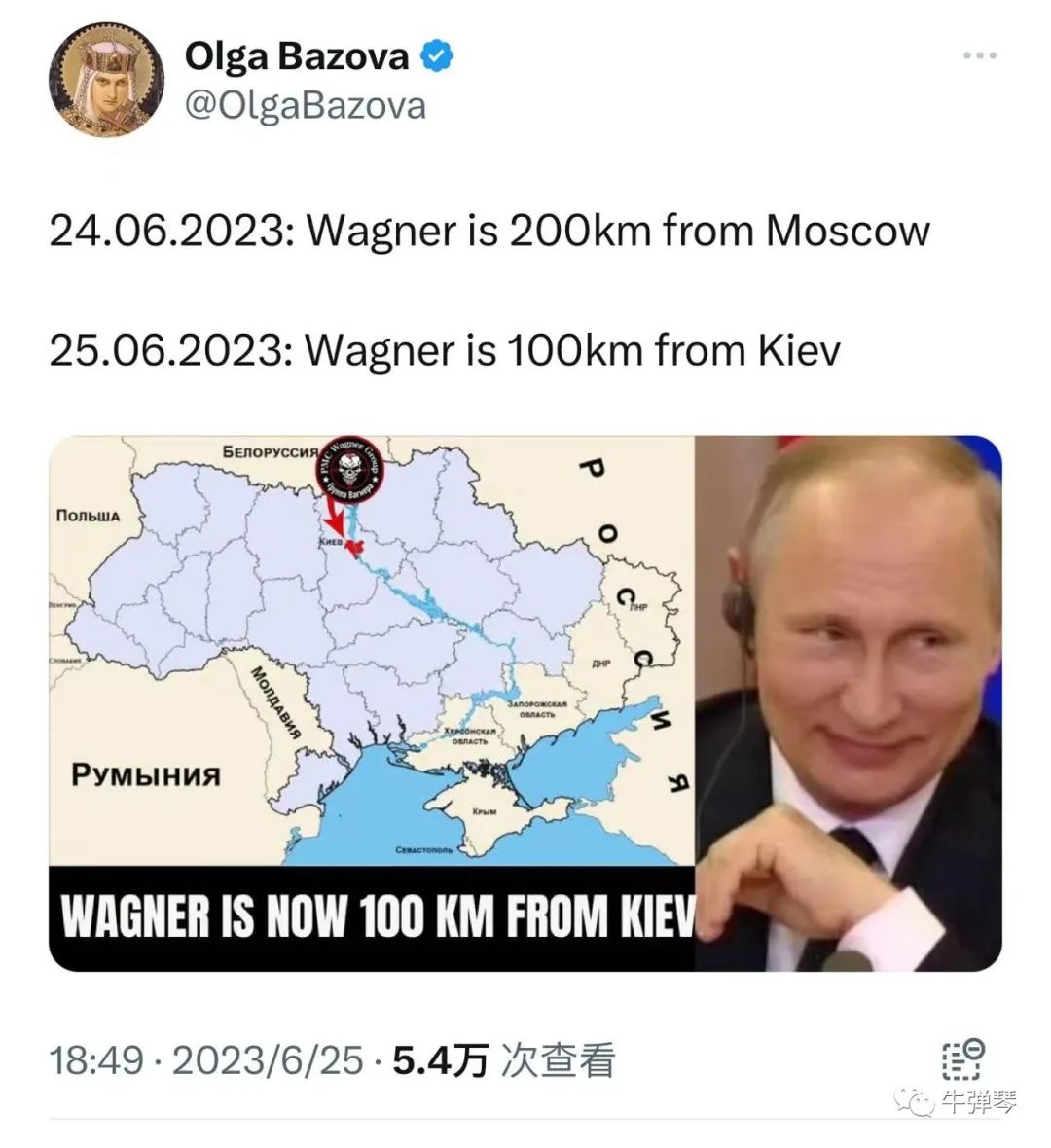Open the smiling man photo

849,702
